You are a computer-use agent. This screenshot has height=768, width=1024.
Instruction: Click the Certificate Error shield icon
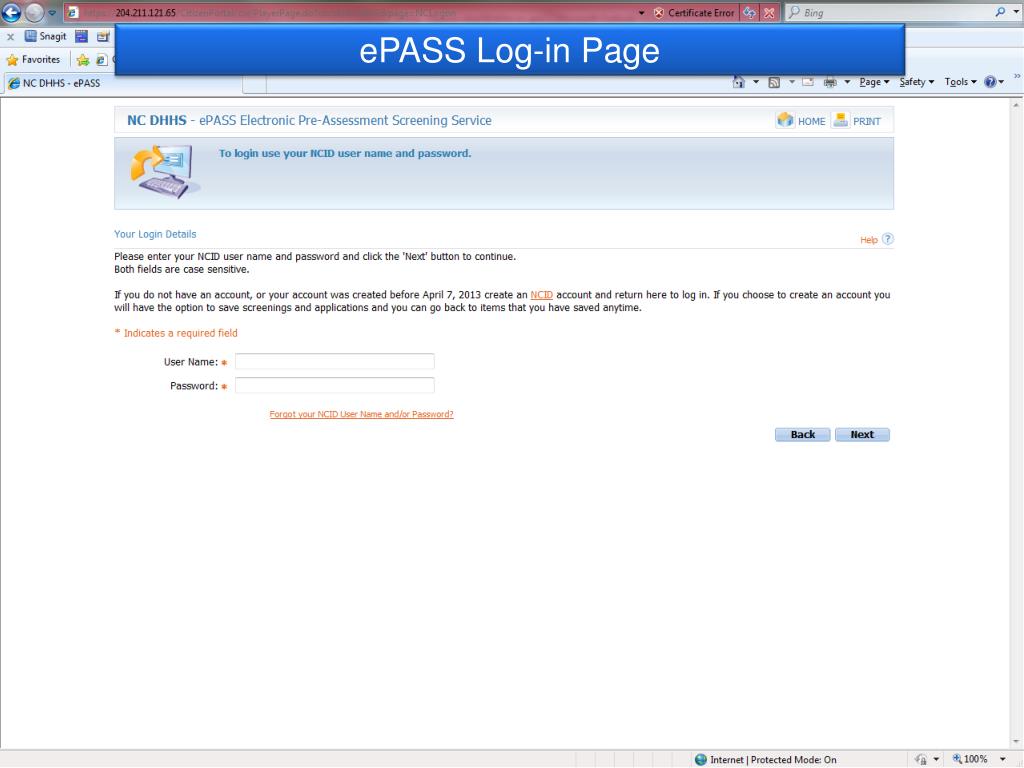[x=658, y=12]
